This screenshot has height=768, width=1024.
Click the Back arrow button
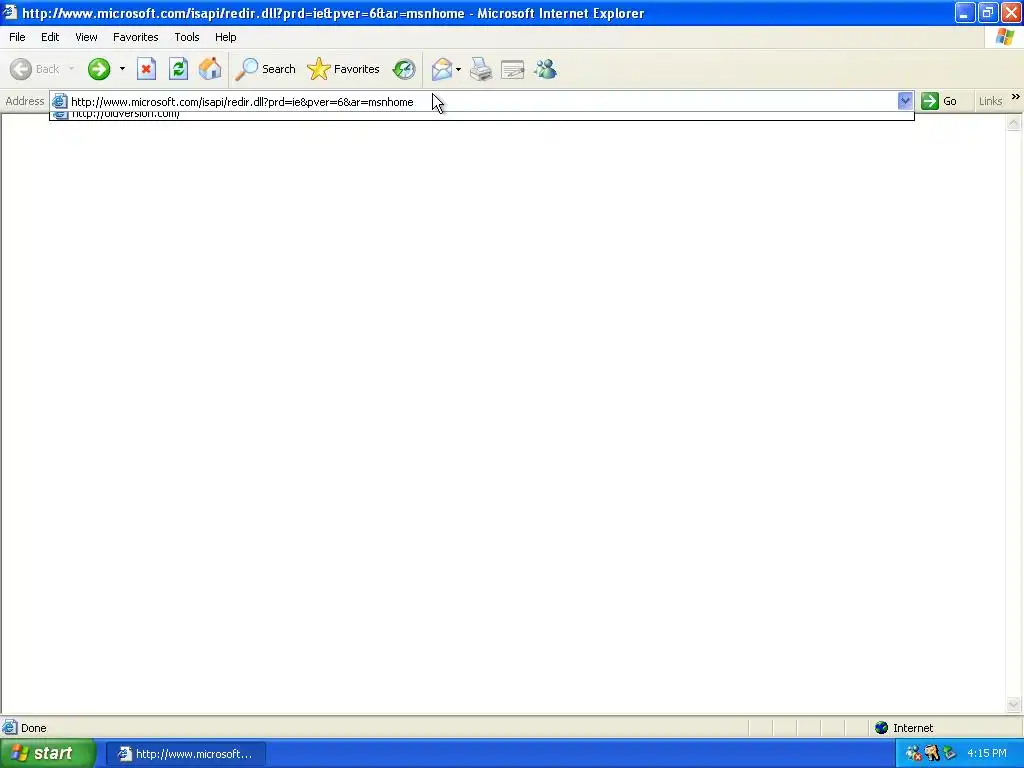[x=35, y=69]
